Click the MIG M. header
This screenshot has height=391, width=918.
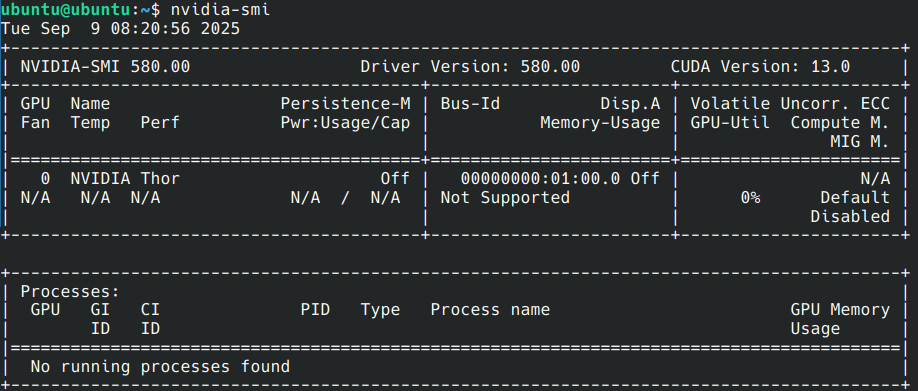point(860,141)
